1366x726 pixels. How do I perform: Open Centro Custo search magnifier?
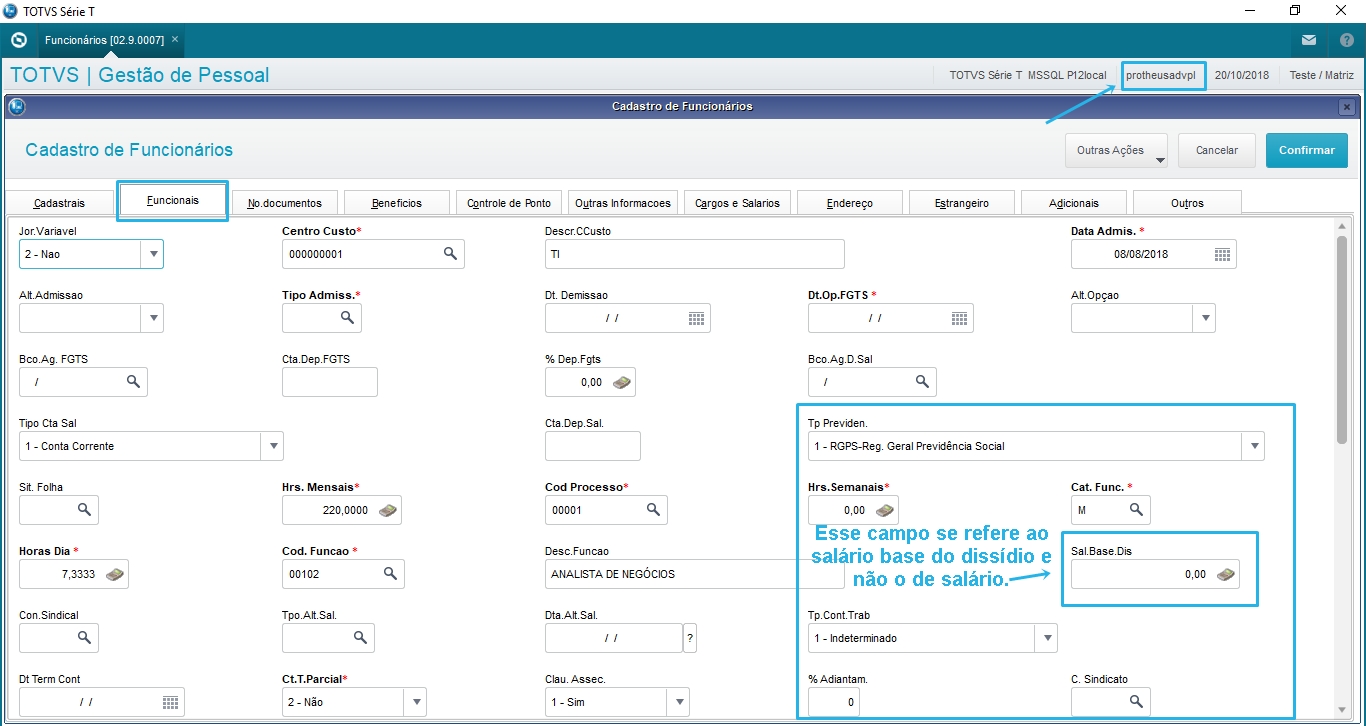[x=451, y=254]
